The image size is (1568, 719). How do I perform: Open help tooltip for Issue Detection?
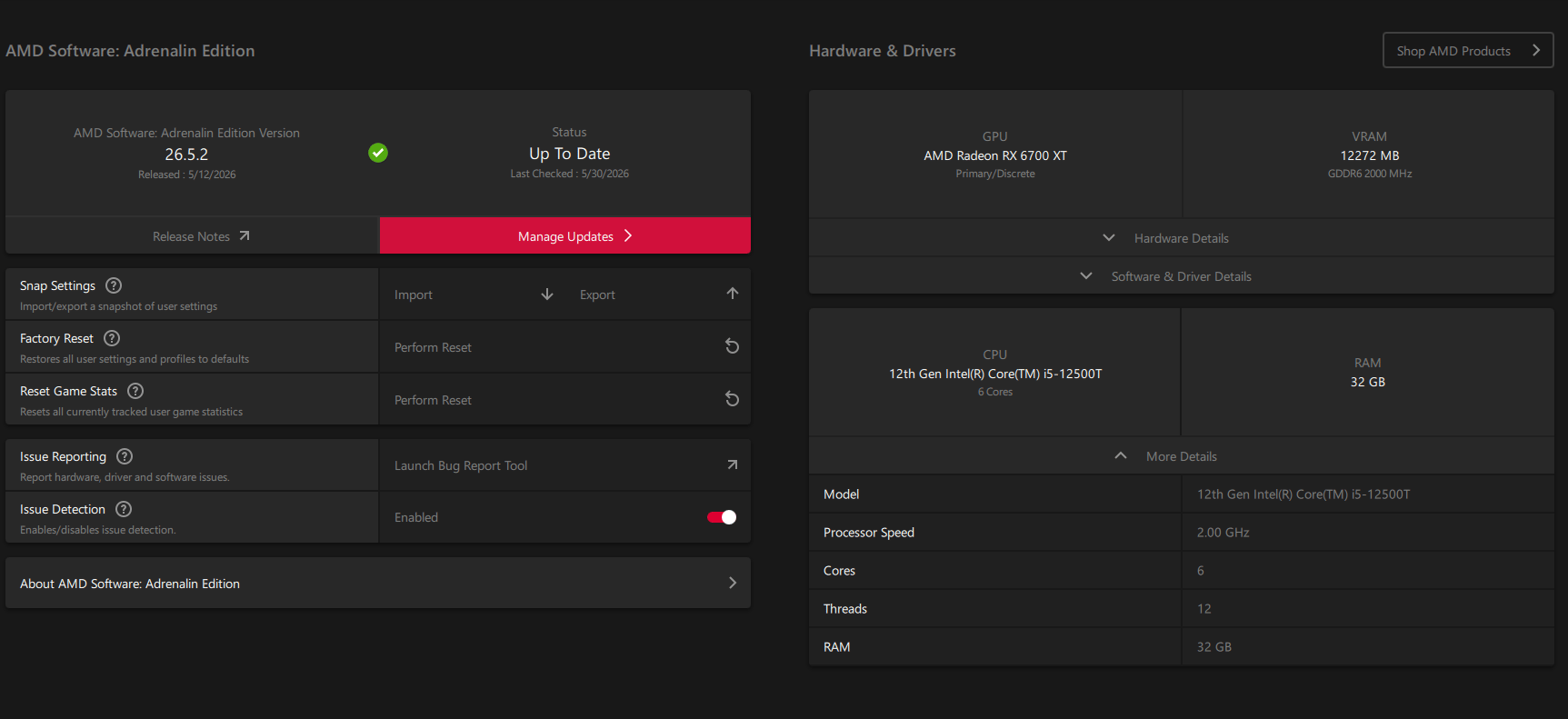pos(124,509)
